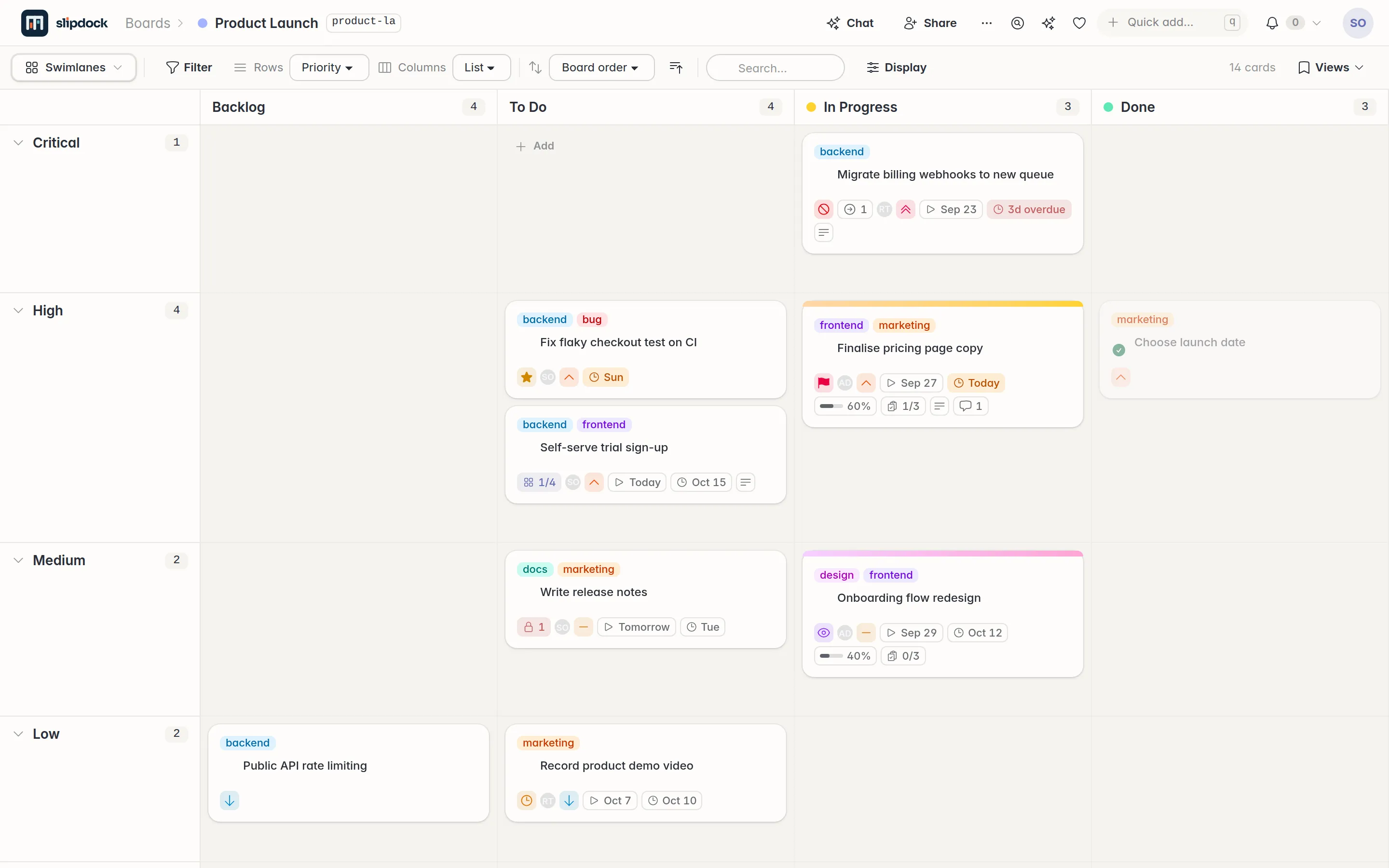Click the Search input field
Screen dimensions: 1389x868
[775, 68]
